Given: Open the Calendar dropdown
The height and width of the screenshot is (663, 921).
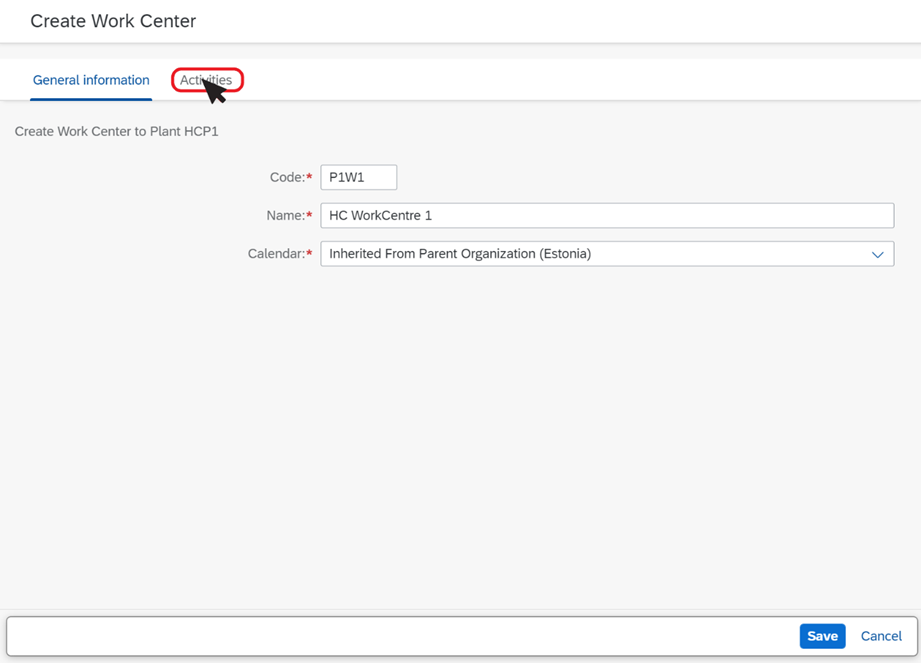Looking at the screenshot, I should pyautogui.click(x=607, y=254).
